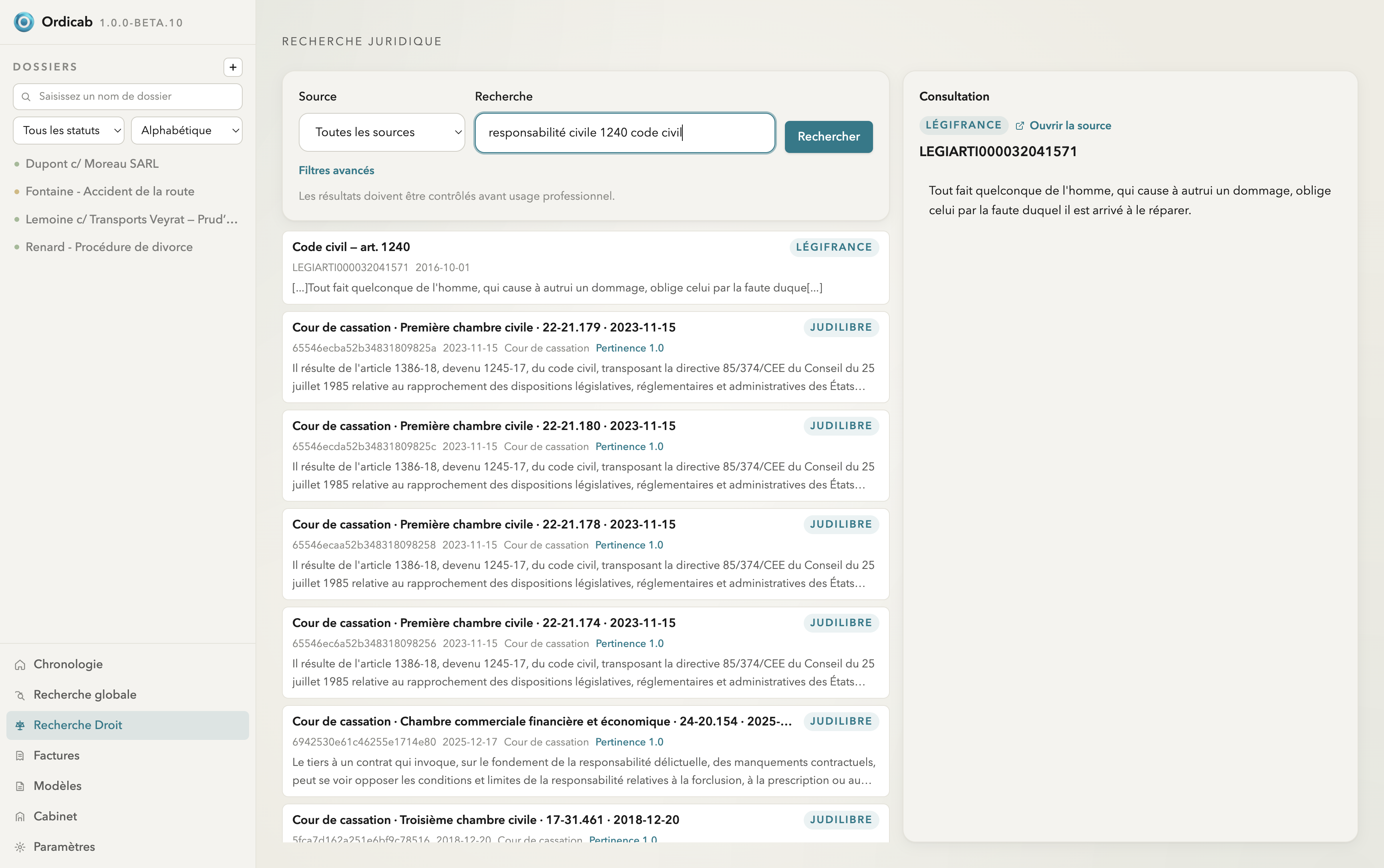The image size is (1384, 868).
Task: Click identifier LEGIARTI000032041571 in Consultation heading
Action: click(998, 152)
